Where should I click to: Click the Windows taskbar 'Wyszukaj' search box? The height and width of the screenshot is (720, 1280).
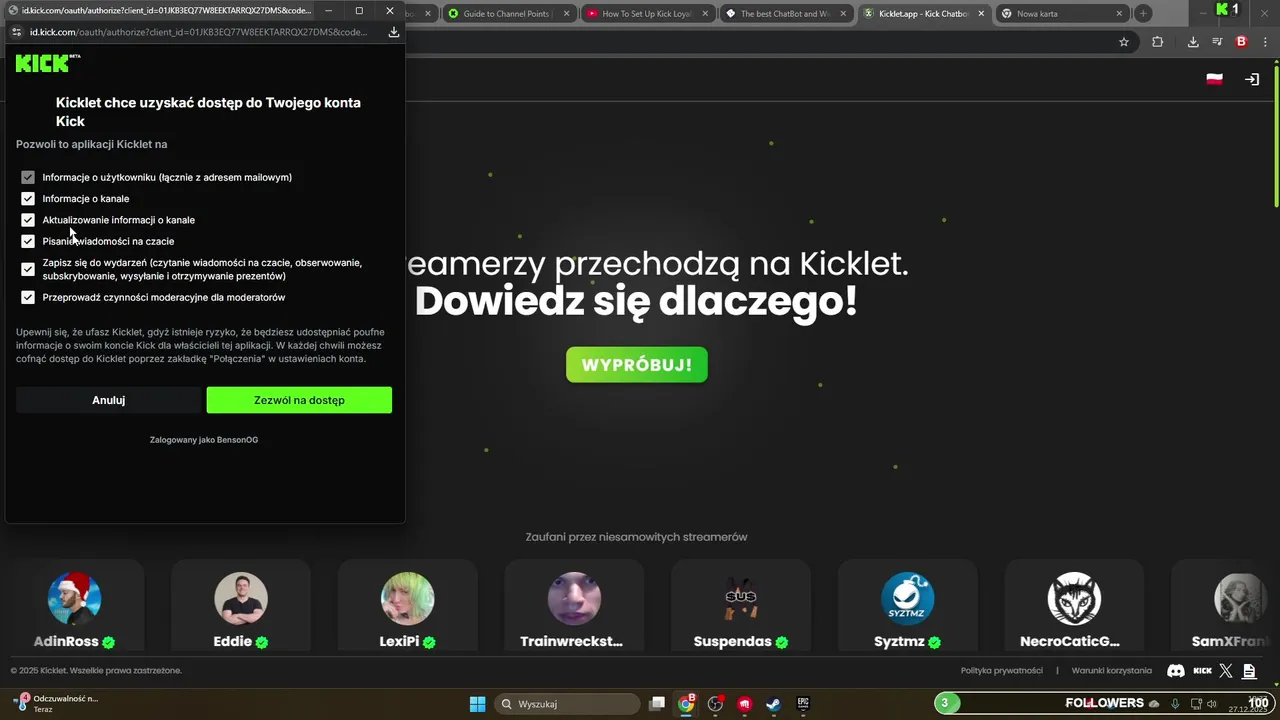[x=565, y=704]
